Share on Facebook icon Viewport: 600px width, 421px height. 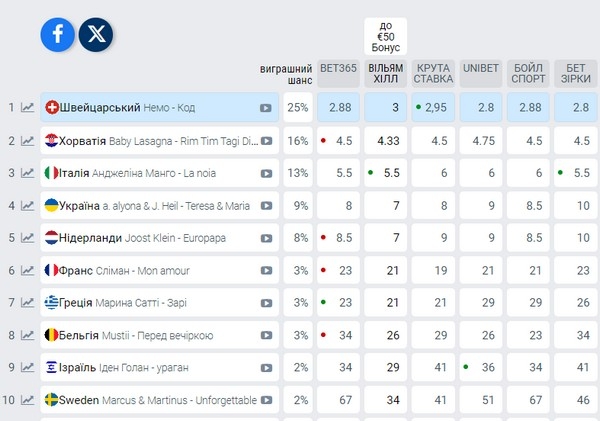coord(57,35)
